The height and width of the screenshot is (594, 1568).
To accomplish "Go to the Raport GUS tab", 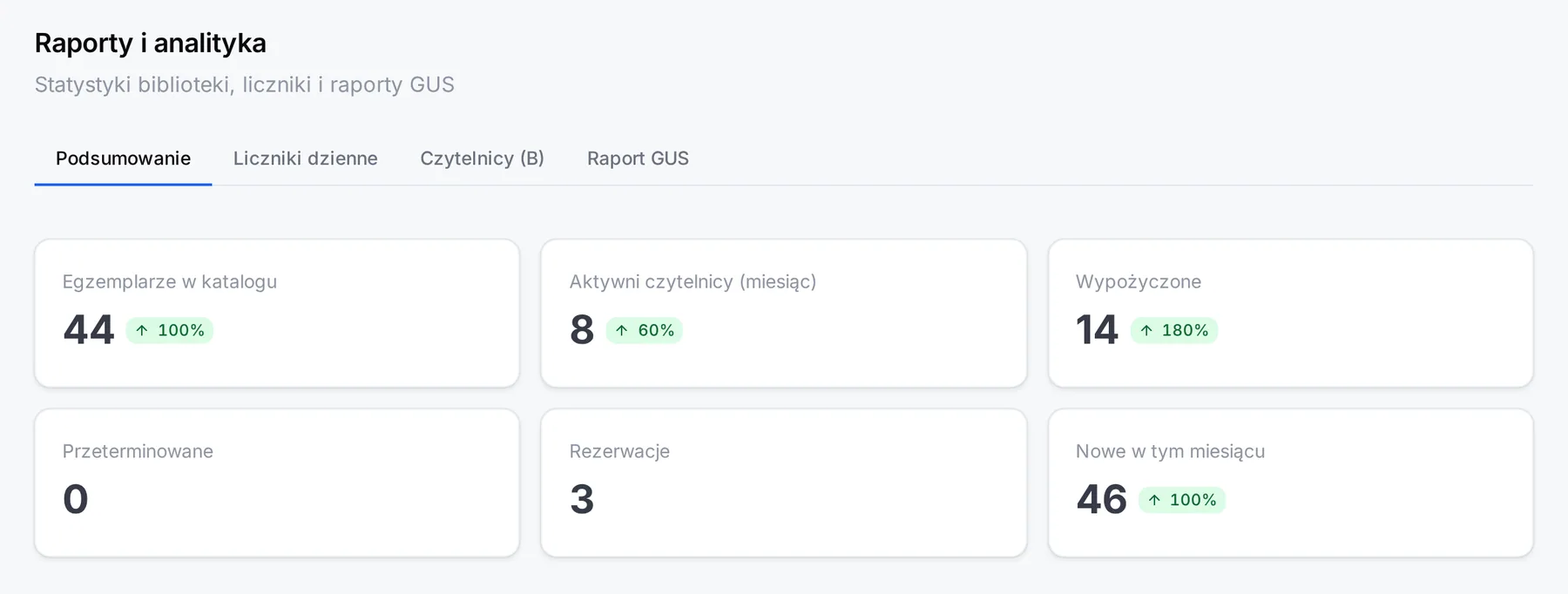I will (x=638, y=159).
